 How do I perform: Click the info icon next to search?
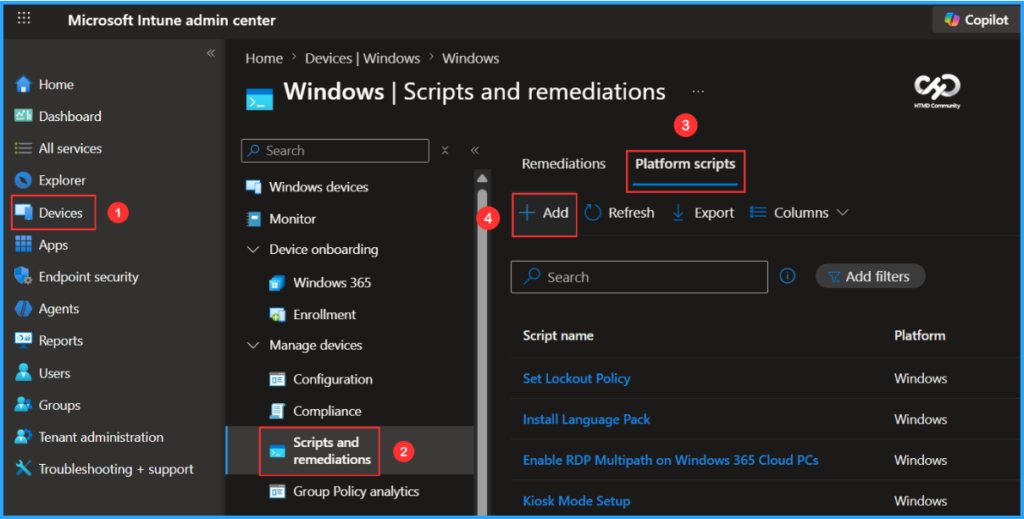[788, 276]
